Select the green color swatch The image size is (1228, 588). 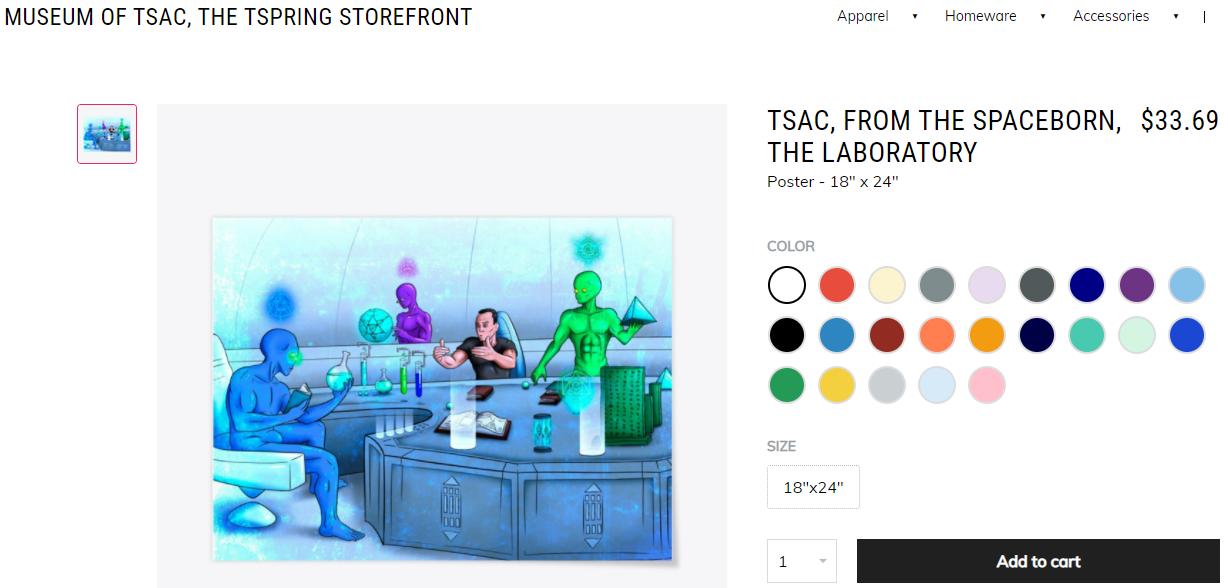[787, 385]
